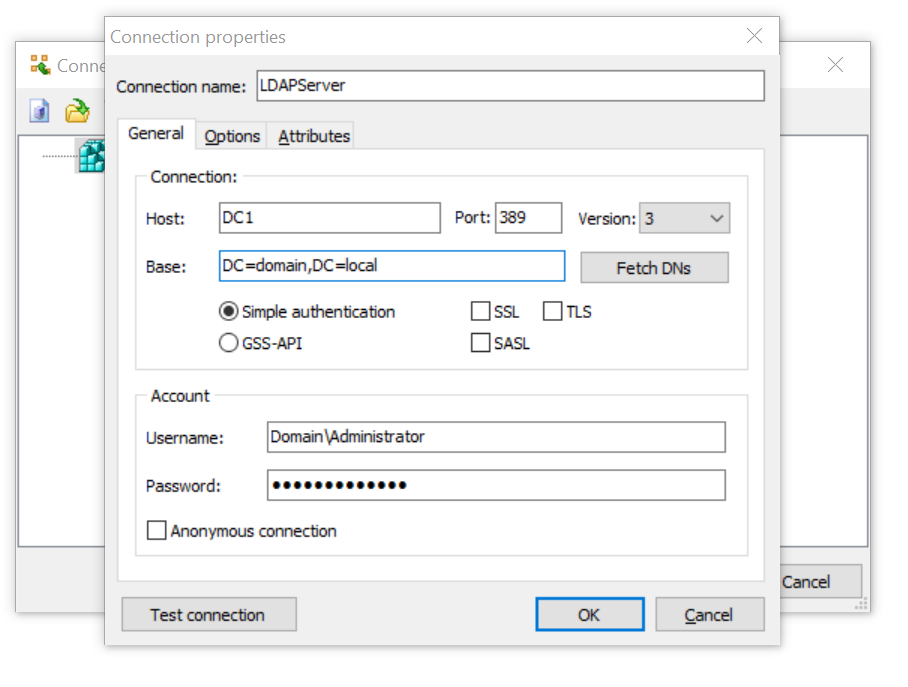Close the background Connections window
The height and width of the screenshot is (687, 908).
point(835,65)
